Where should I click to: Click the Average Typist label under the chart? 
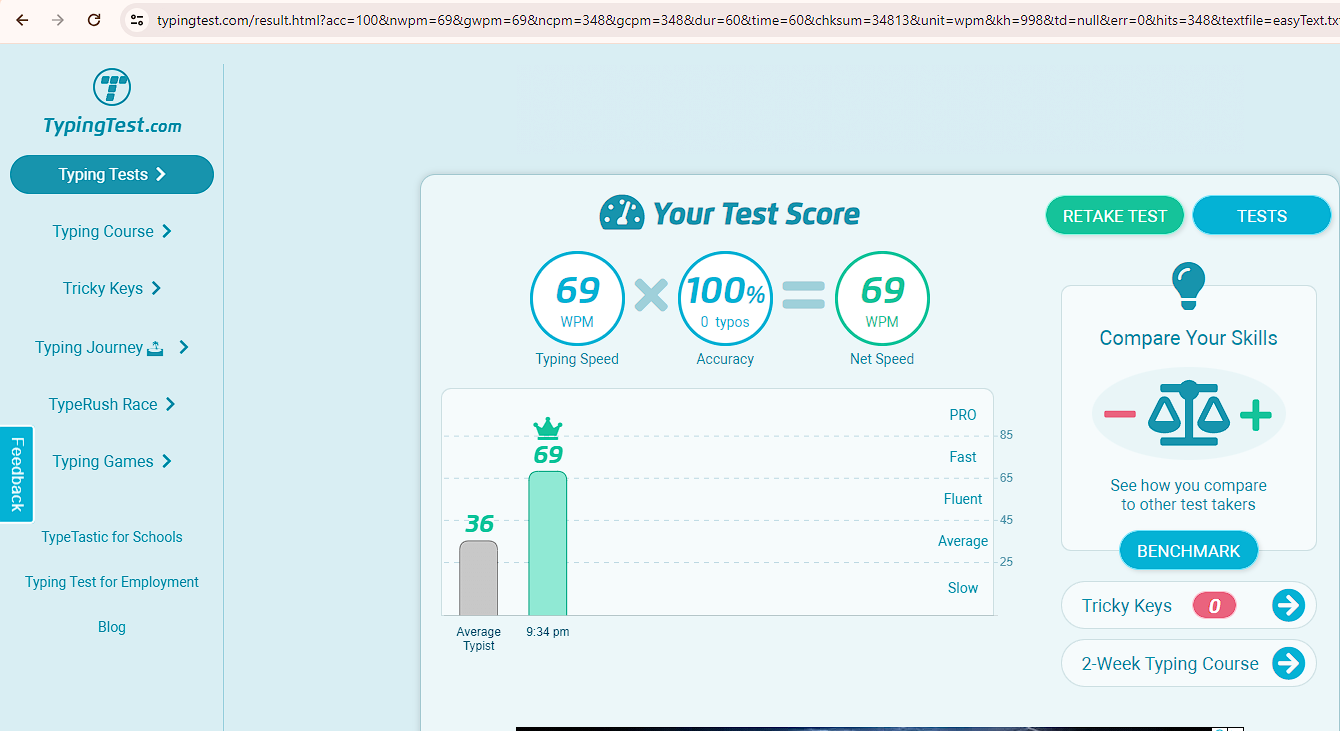click(478, 639)
